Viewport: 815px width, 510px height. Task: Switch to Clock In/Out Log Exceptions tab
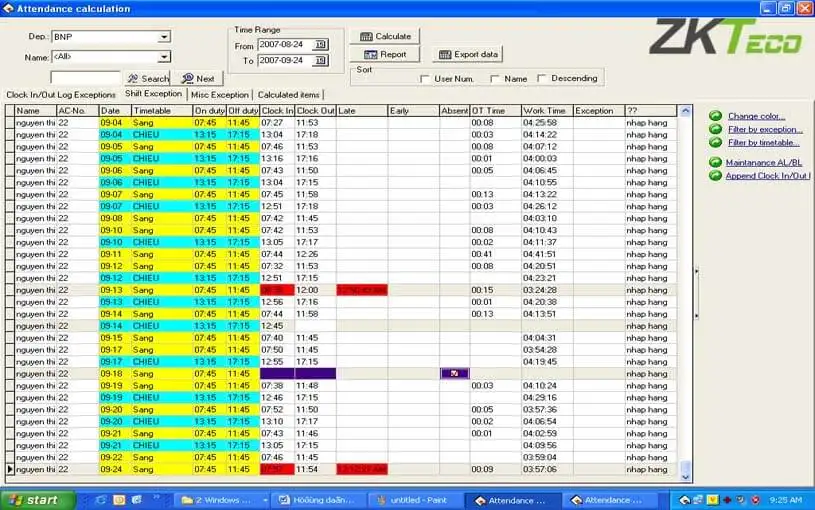61,95
